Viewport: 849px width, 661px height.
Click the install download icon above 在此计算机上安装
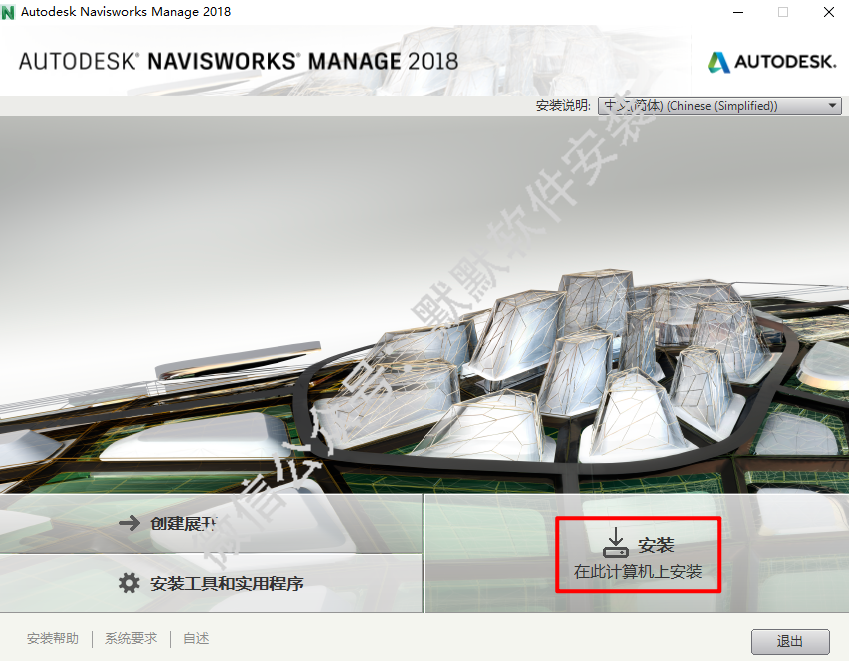[x=616, y=543]
